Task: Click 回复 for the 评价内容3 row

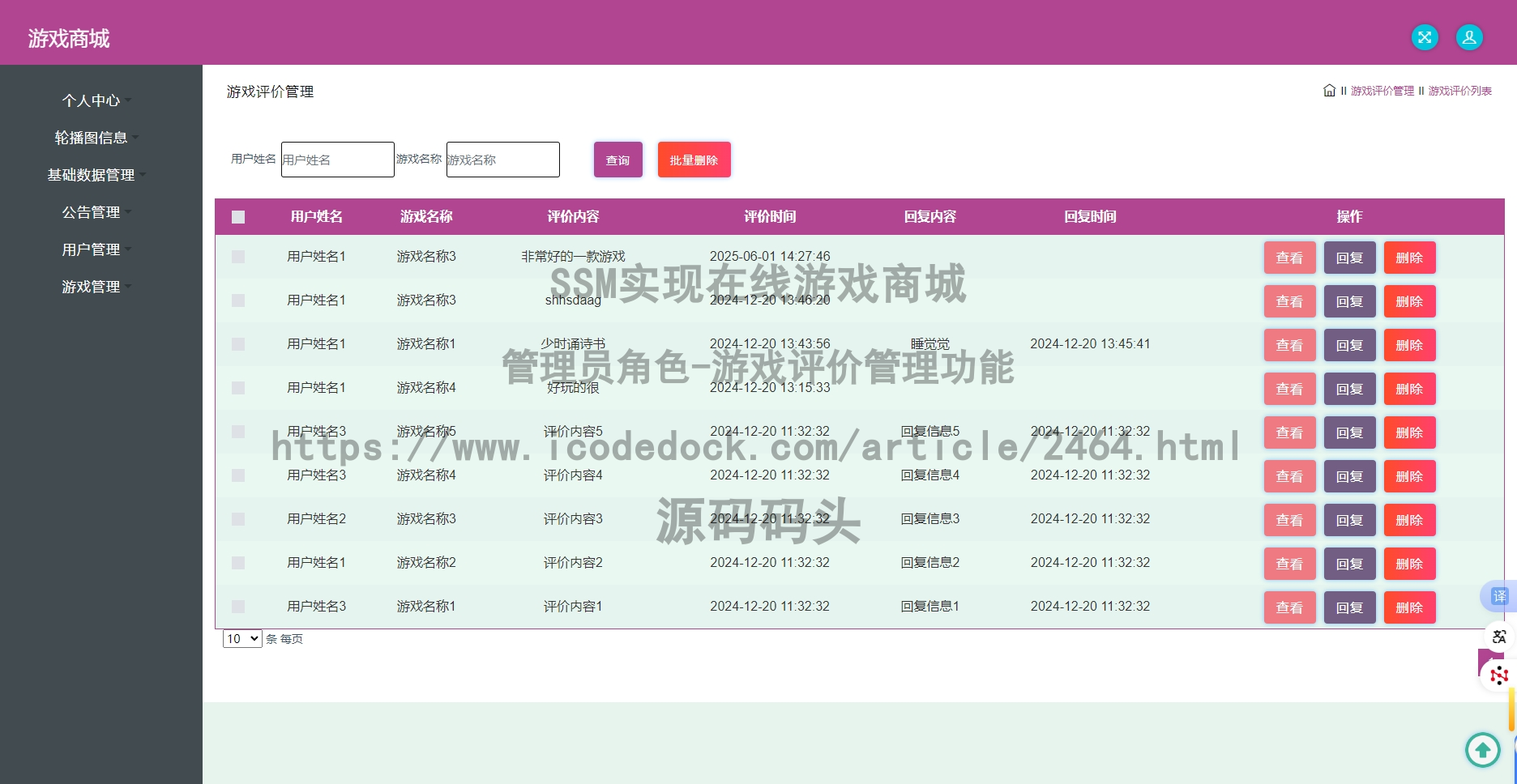Action: 1349,520
